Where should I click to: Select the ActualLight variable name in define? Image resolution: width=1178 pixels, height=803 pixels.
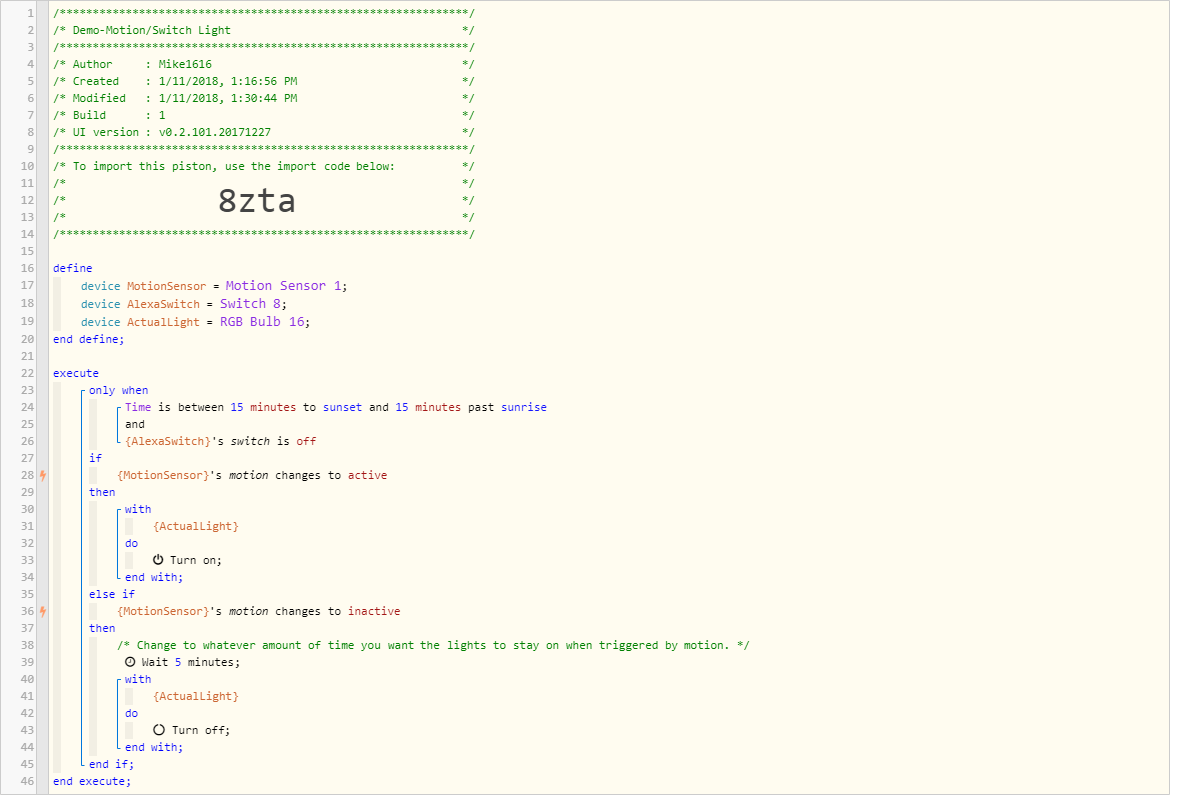pos(163,322)
